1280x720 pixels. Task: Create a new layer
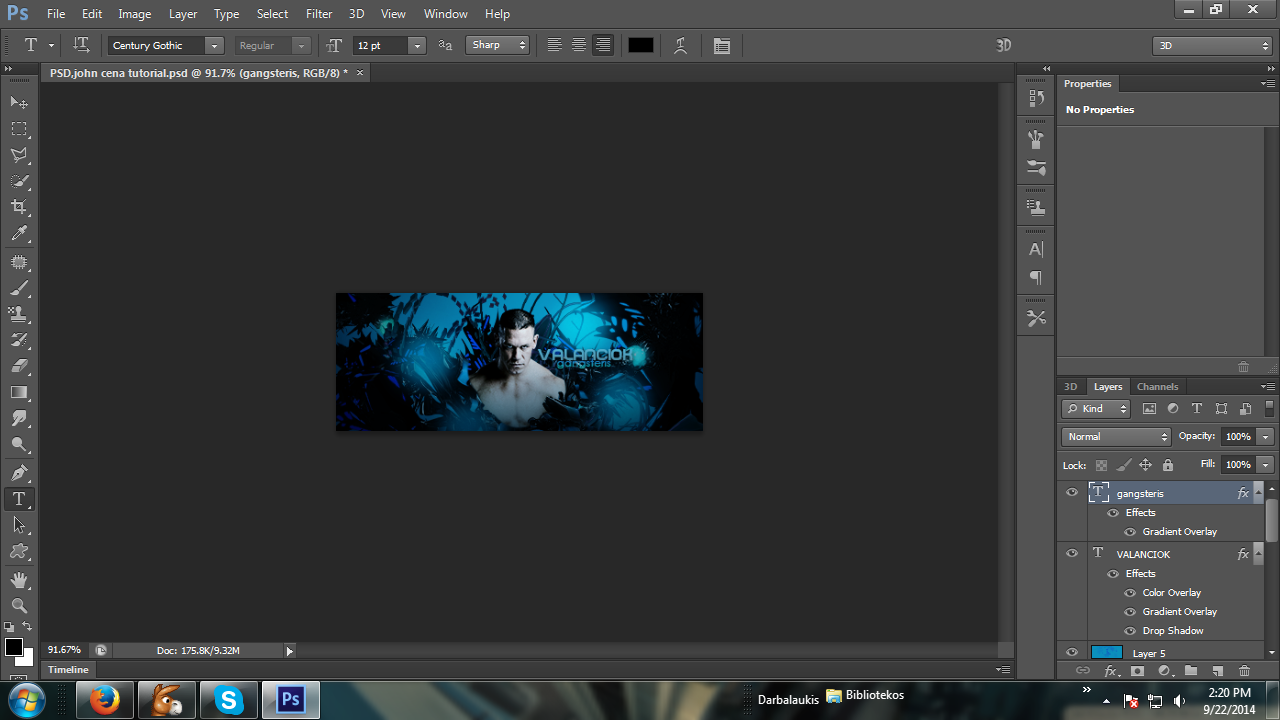coord(1217,671)
